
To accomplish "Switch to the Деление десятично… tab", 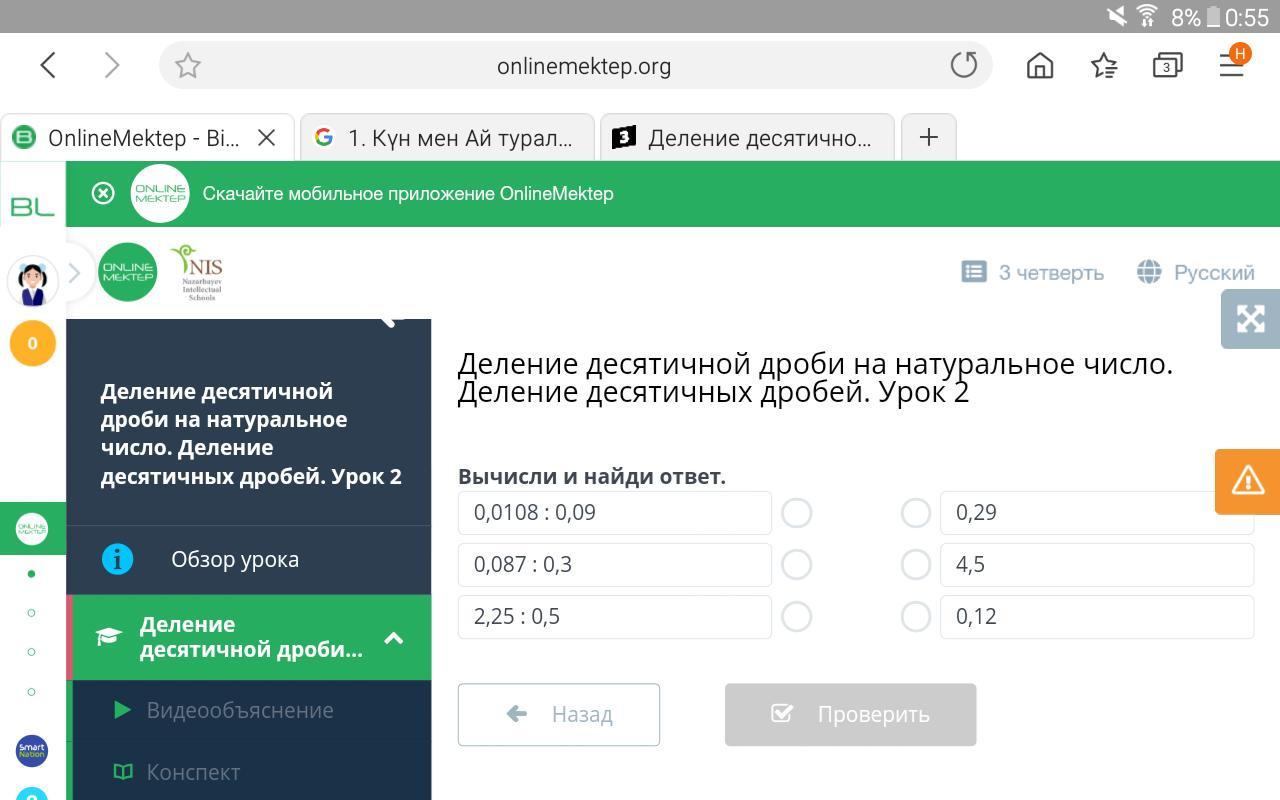I will (747, 138).
